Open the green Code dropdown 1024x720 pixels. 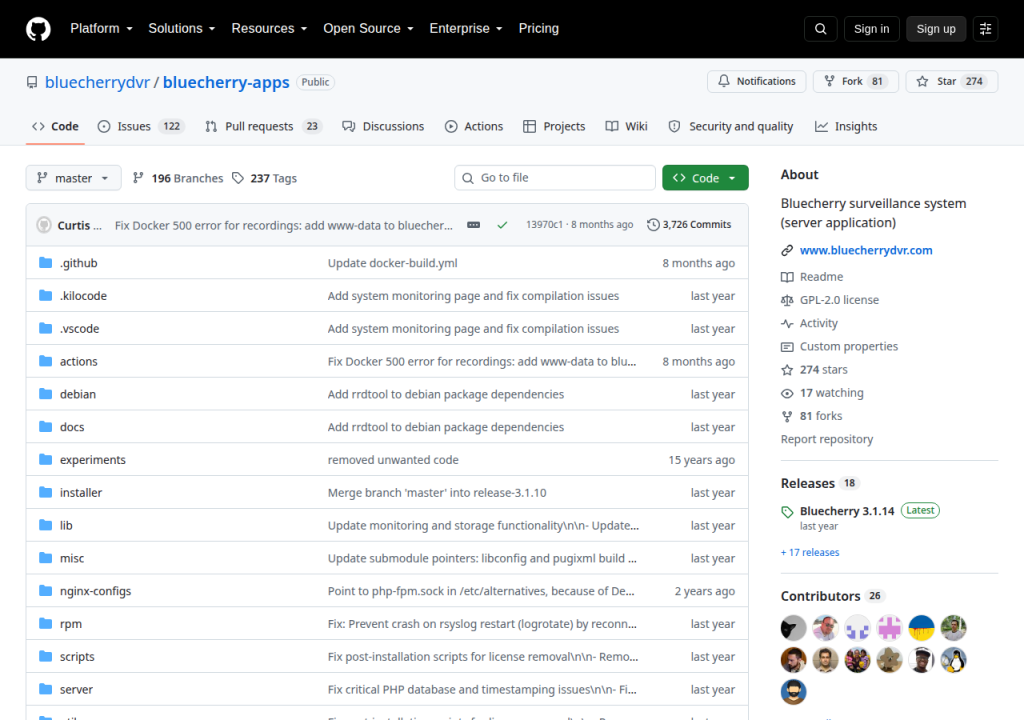[705, 178]
